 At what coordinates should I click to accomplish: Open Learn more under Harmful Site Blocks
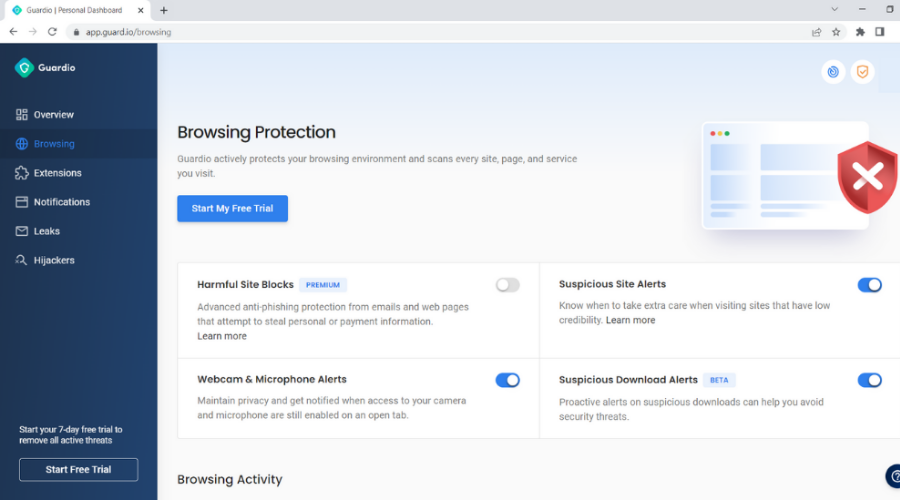point(222,336)
